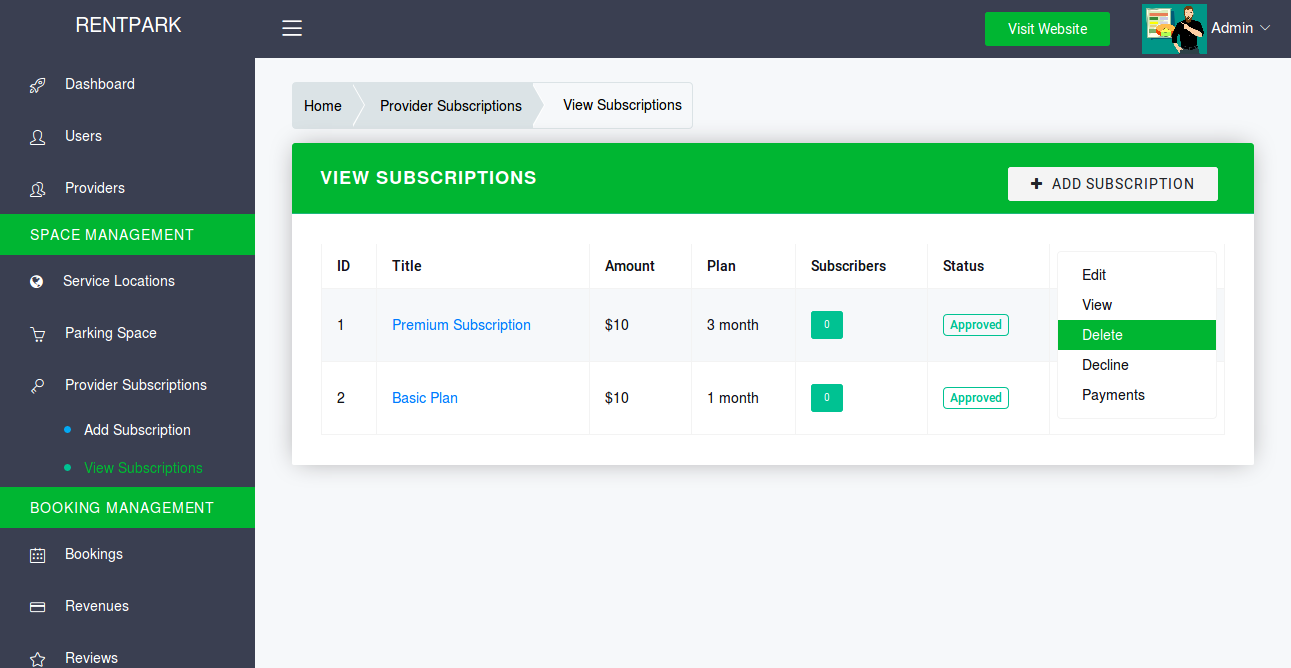The image size is (1291, 668).
Task: Select View from the action menu
Action: coord(1137,305)
